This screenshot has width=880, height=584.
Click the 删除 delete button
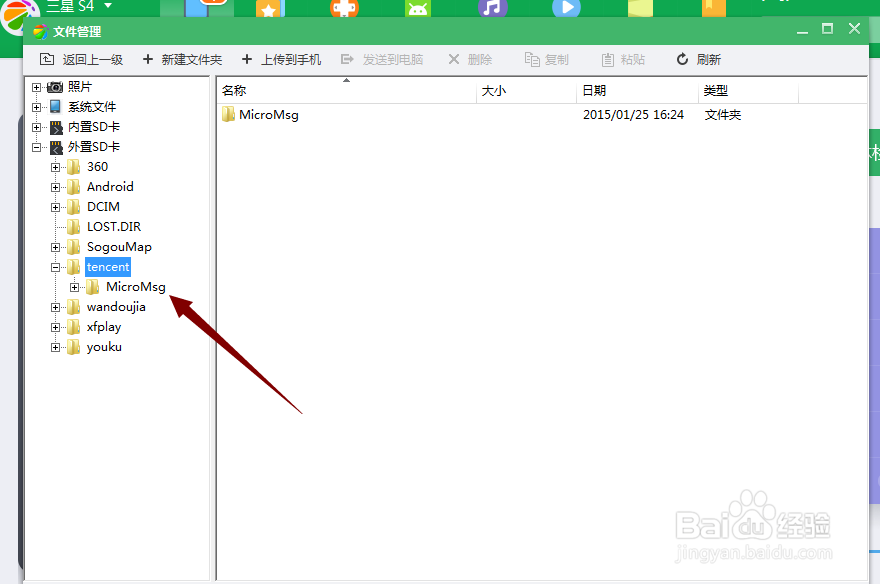pyautogui.click(x=470, y=59)
